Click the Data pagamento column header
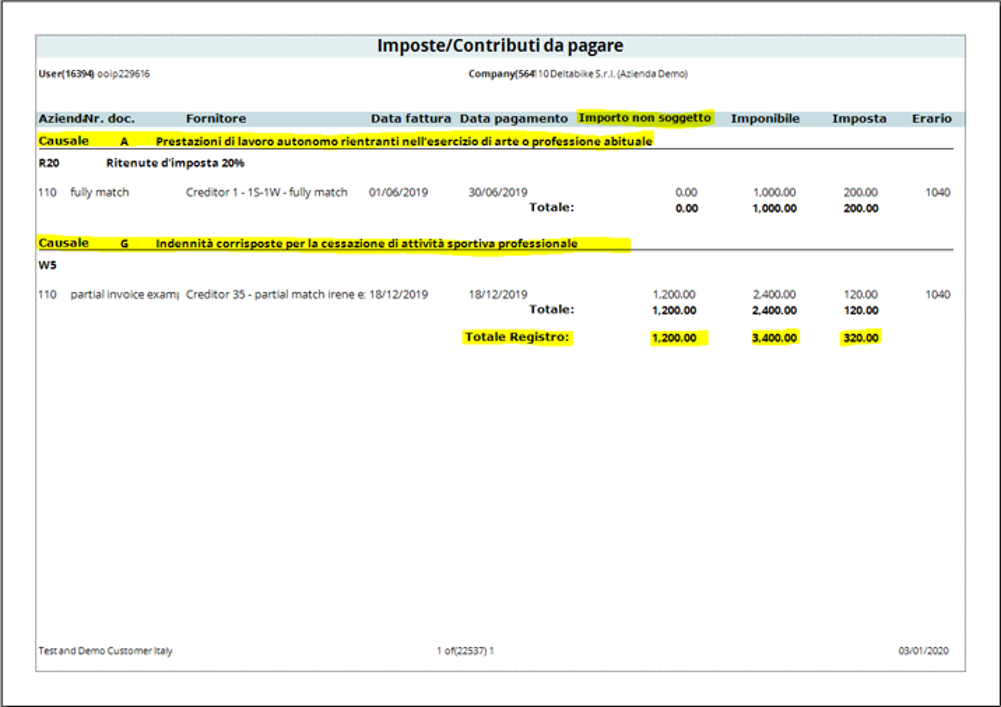This screenshot has height=707, width=1001. (514, 119)
